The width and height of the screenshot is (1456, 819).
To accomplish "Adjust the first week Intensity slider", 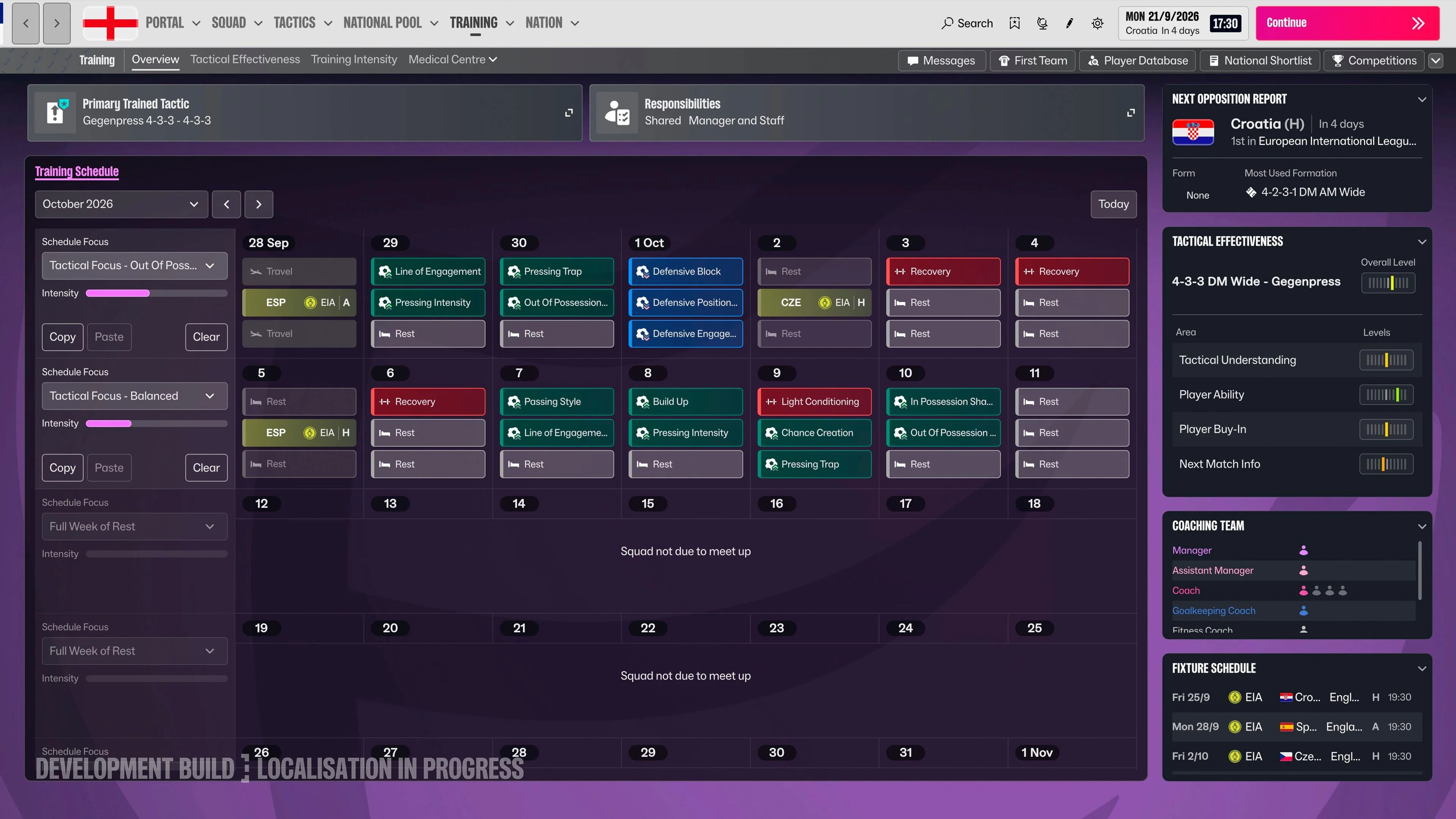I will click(x=157, y=293).
